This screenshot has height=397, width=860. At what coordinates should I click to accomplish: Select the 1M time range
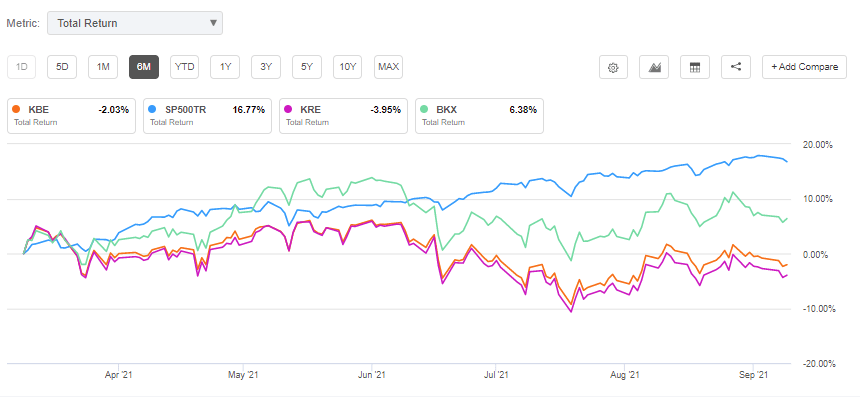pos(103,67)
